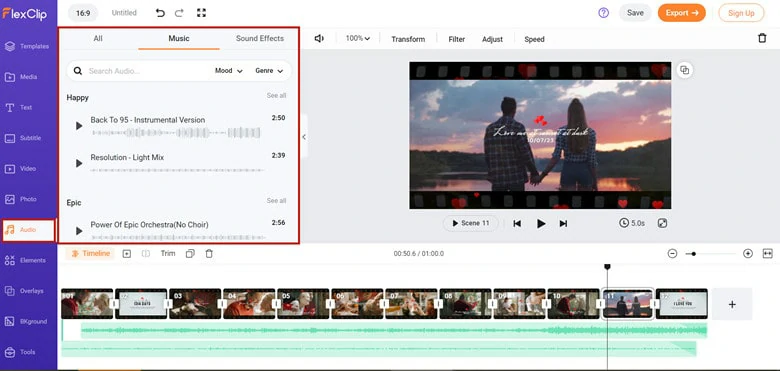Screen dimensions: 780x371
Task: Click the 5.0s scene duration control
Action: point(632,223)
